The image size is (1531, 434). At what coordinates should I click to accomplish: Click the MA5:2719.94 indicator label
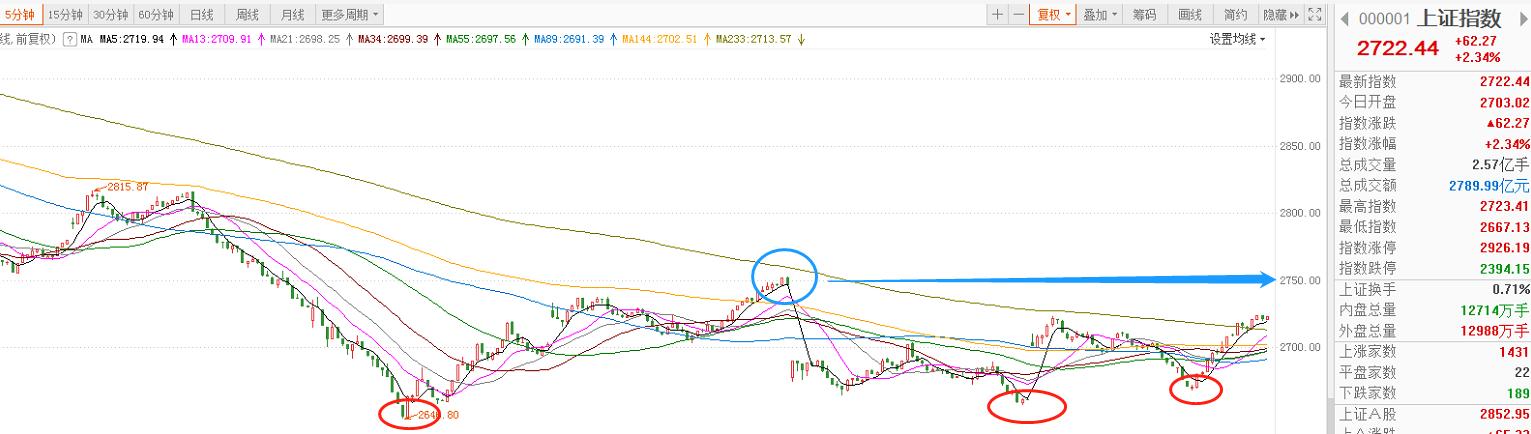coord(134,39)
